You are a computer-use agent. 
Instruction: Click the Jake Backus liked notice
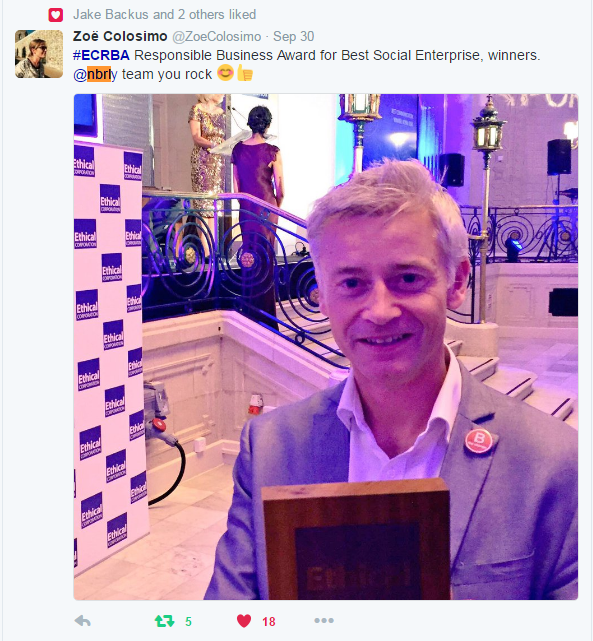pyautogui.click(x=164, y=15)
